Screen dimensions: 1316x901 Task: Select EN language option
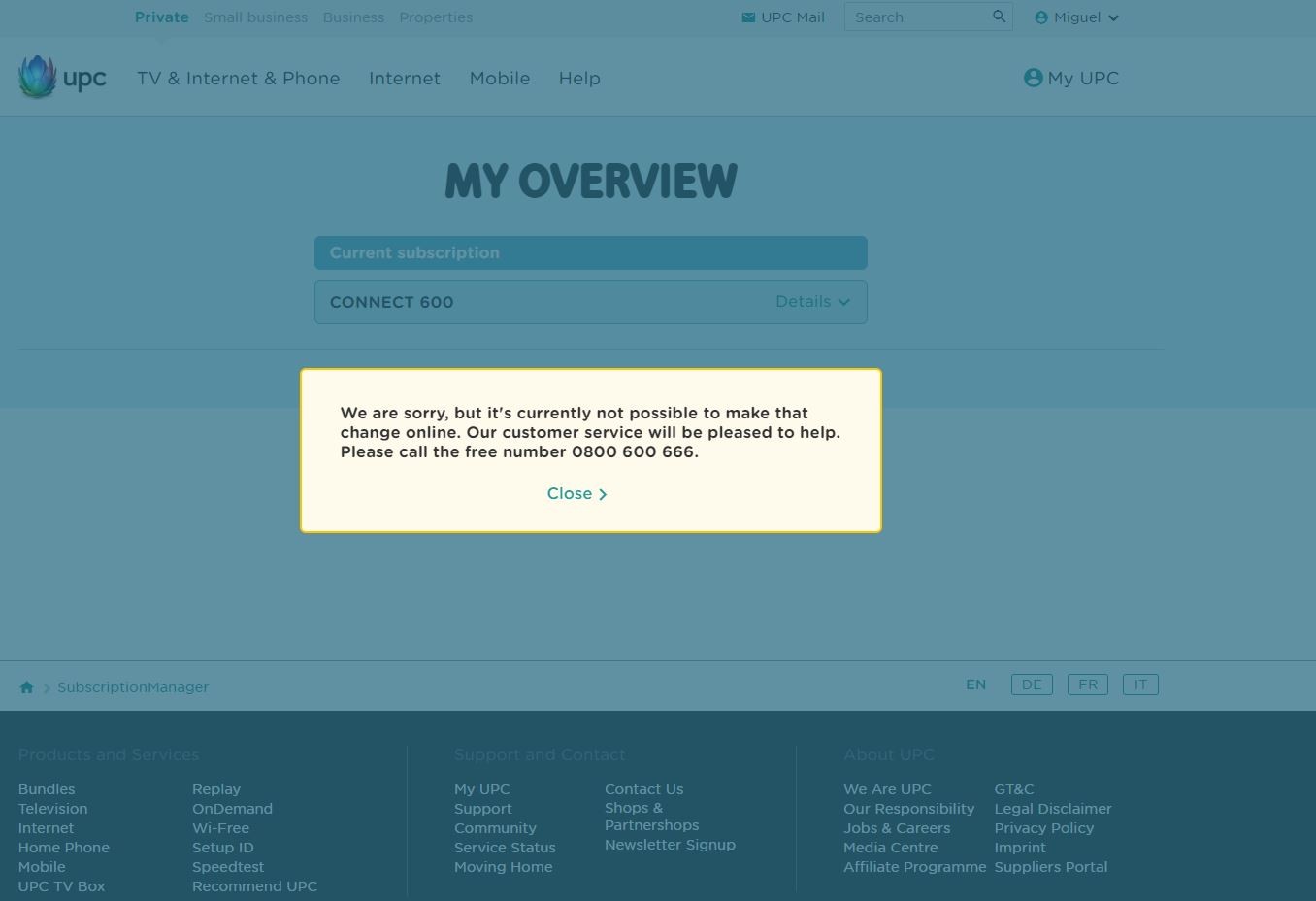[975, 684]
